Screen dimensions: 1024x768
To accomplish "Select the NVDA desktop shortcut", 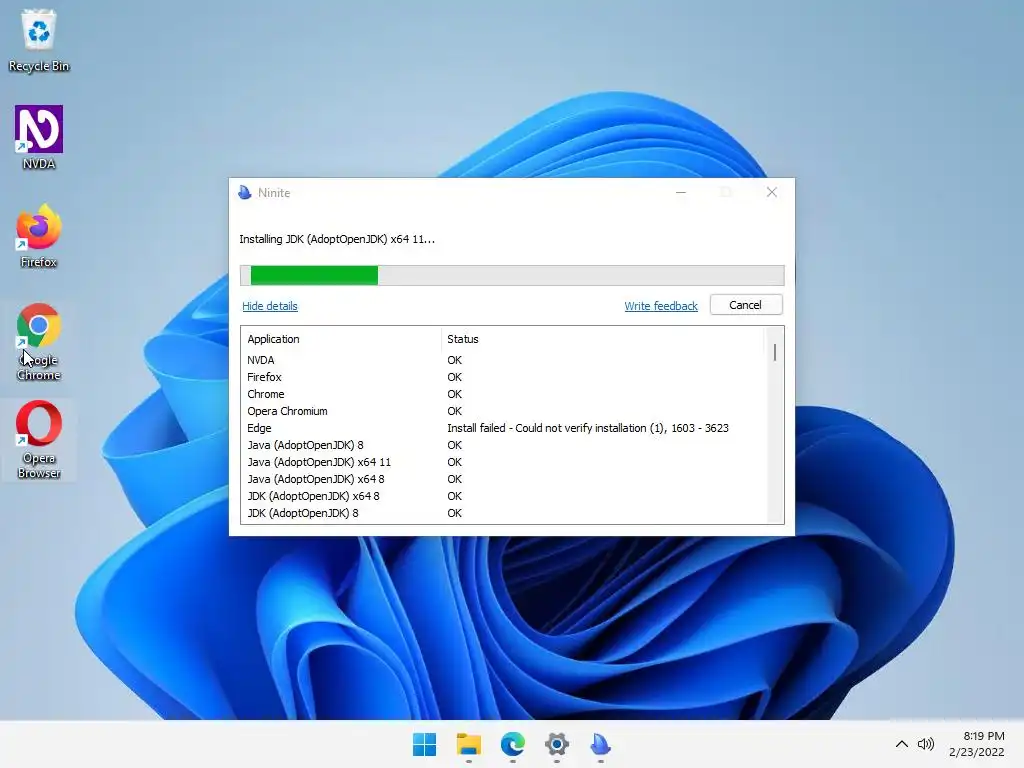I will (x=39, y=138).
